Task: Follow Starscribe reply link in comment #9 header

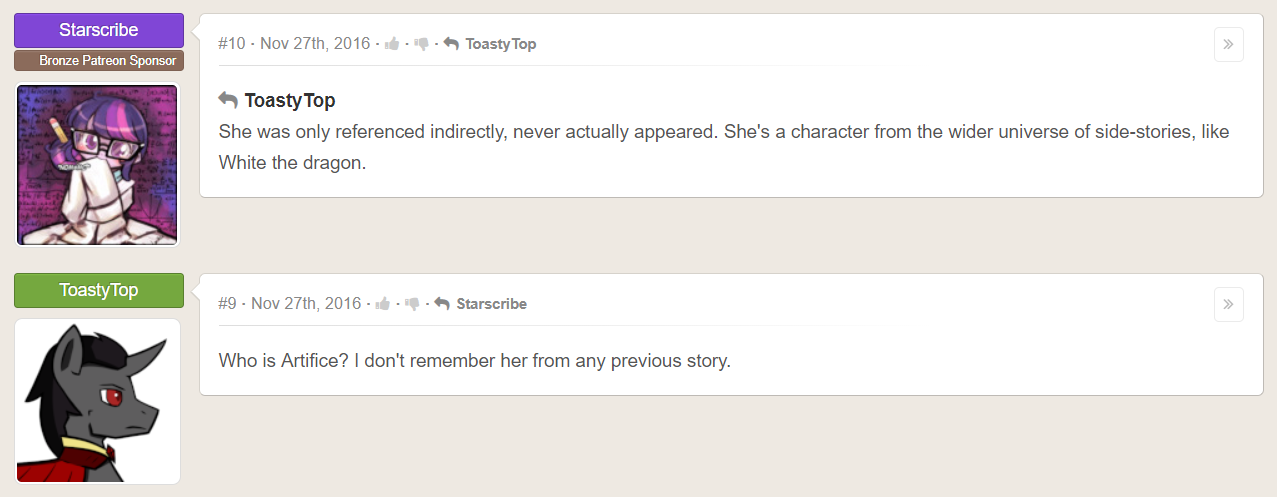Action: (x=491, y=304)
